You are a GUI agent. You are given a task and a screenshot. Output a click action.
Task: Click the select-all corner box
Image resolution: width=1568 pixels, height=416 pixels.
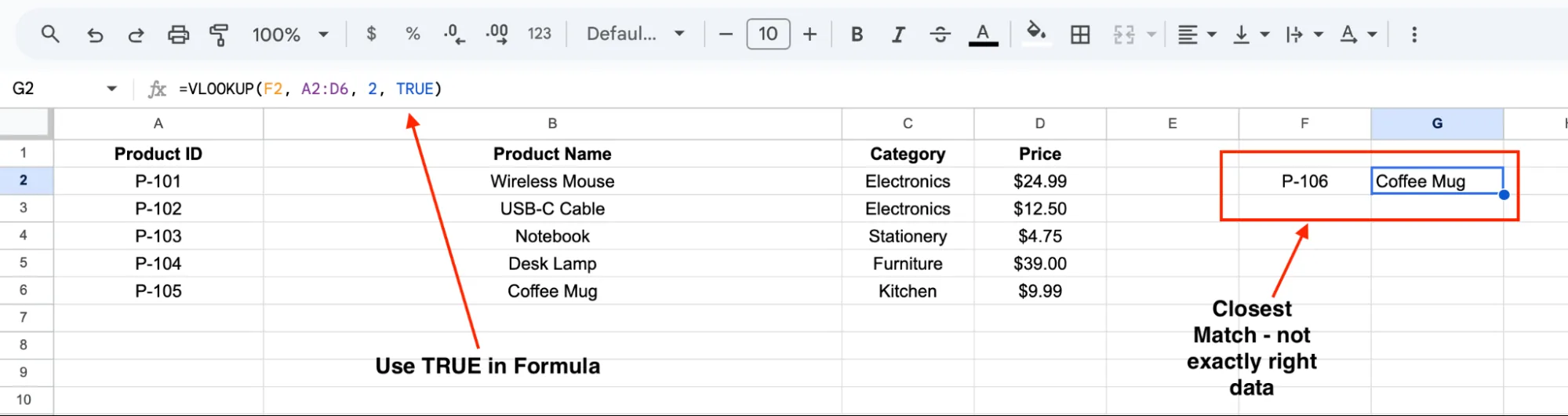[26, 123]
